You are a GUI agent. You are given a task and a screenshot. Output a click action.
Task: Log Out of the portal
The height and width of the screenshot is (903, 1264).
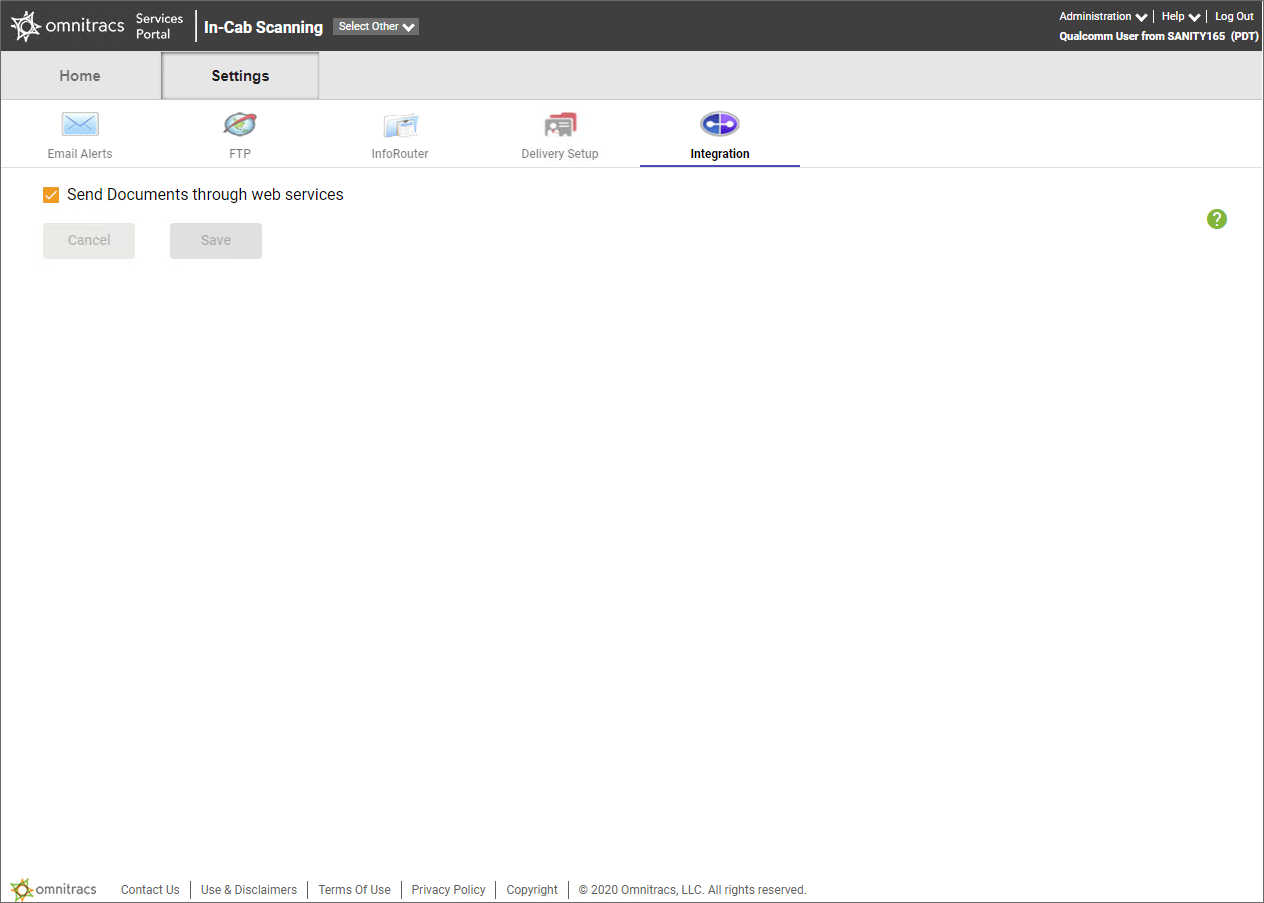(x=1234, y=17)
